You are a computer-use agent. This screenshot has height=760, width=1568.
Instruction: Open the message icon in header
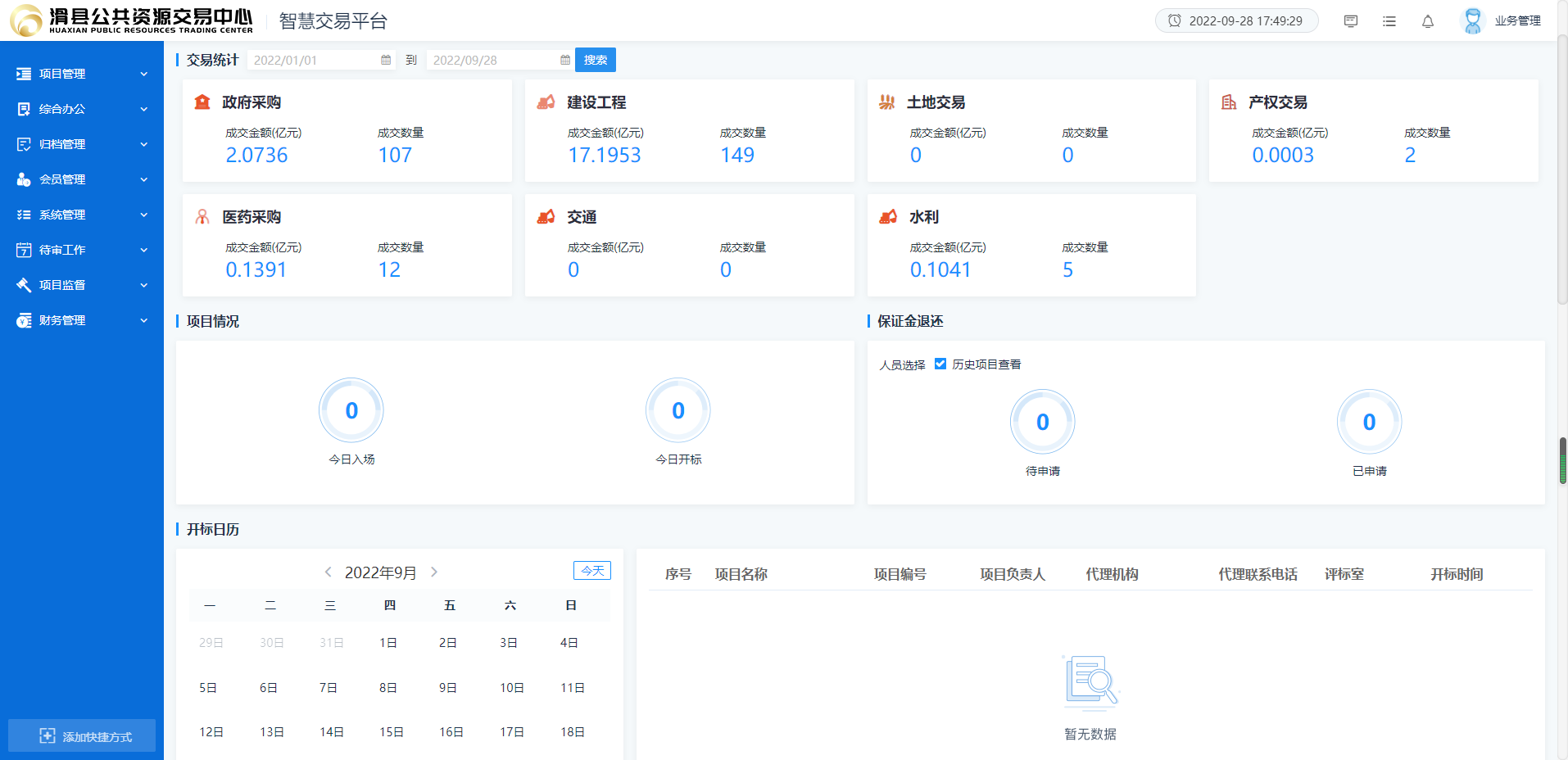(1351, 21)
